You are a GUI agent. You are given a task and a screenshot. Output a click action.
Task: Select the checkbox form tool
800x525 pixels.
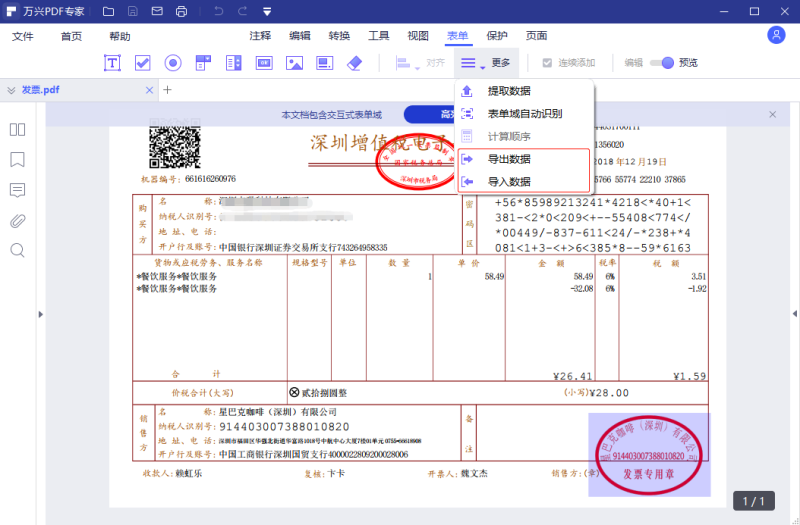[x=142, y=63]
